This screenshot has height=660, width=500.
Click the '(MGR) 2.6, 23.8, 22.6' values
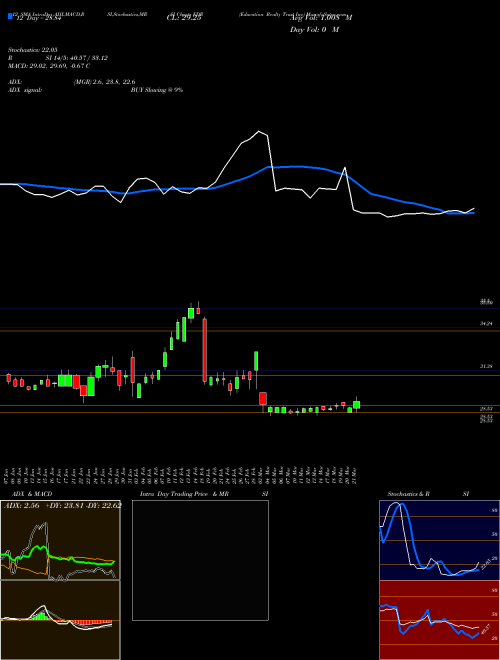[104, 82]
